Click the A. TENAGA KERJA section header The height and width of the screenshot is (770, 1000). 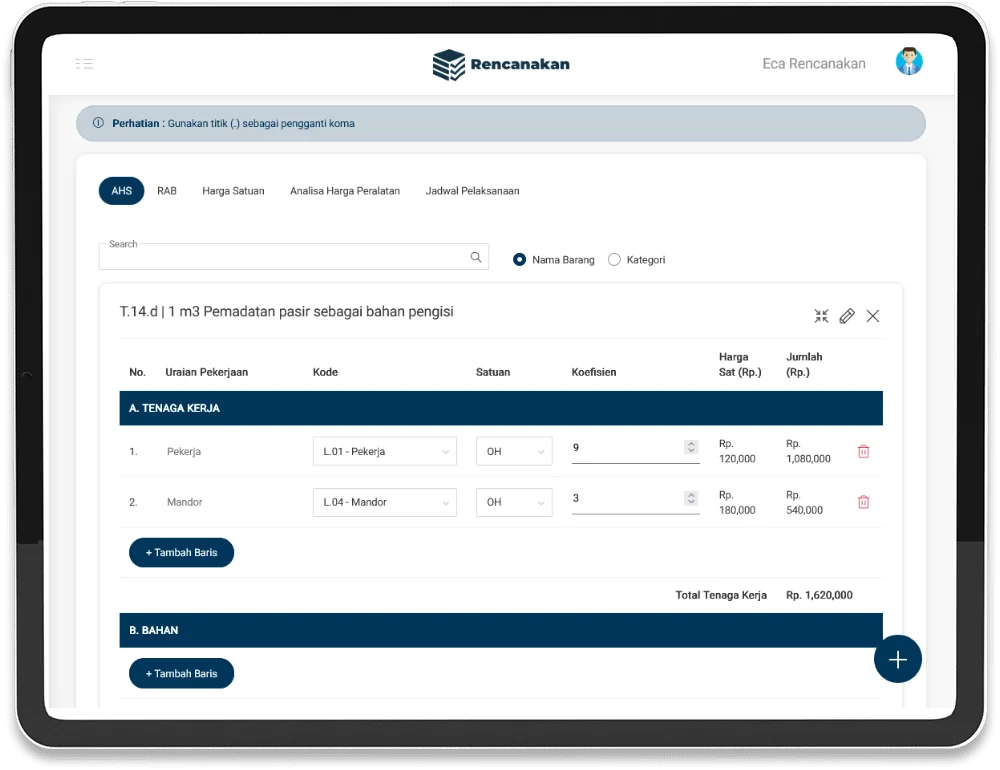[501, 408]
